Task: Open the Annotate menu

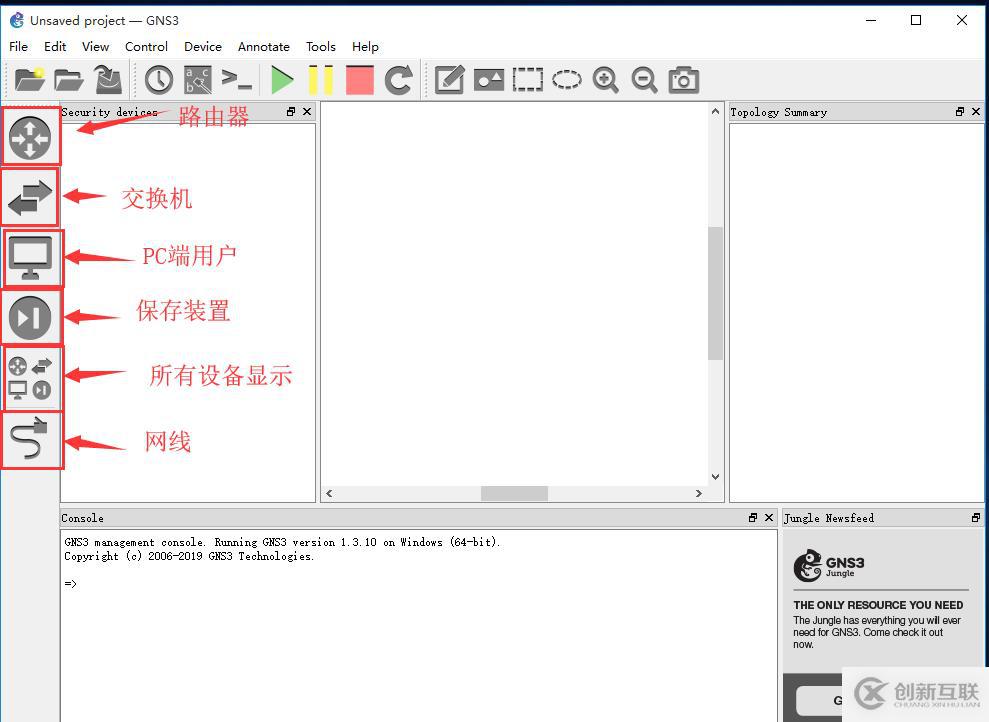Action: pos(264,47)
